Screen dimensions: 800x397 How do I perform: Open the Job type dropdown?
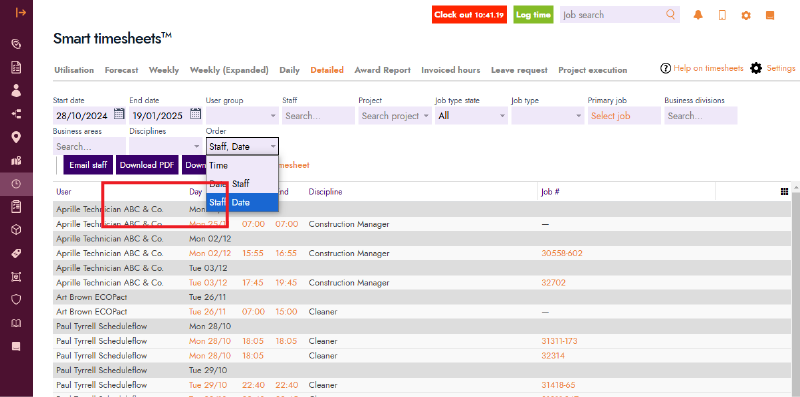pos(548,116)
